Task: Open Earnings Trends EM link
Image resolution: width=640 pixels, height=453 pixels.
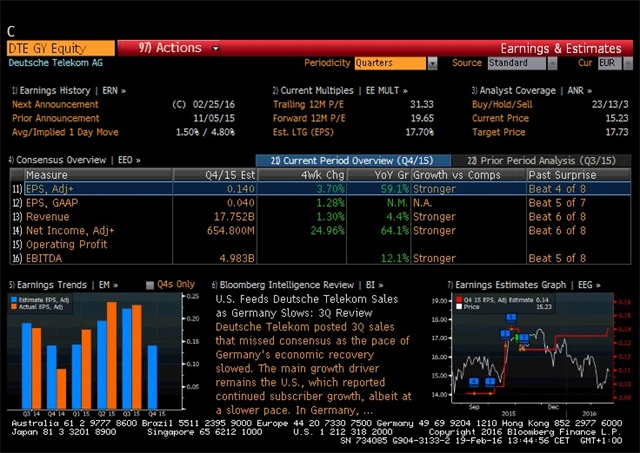Action: tap(63, 285)
